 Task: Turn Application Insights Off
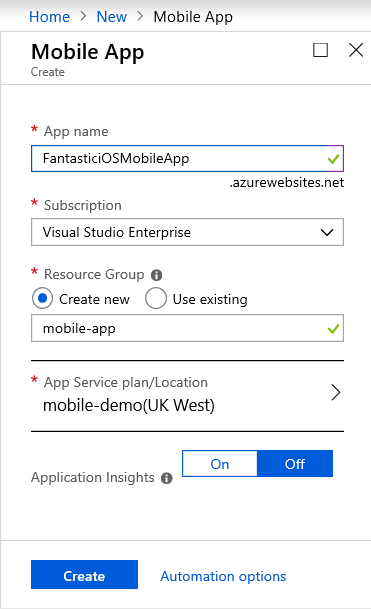(x=295, y=464)
